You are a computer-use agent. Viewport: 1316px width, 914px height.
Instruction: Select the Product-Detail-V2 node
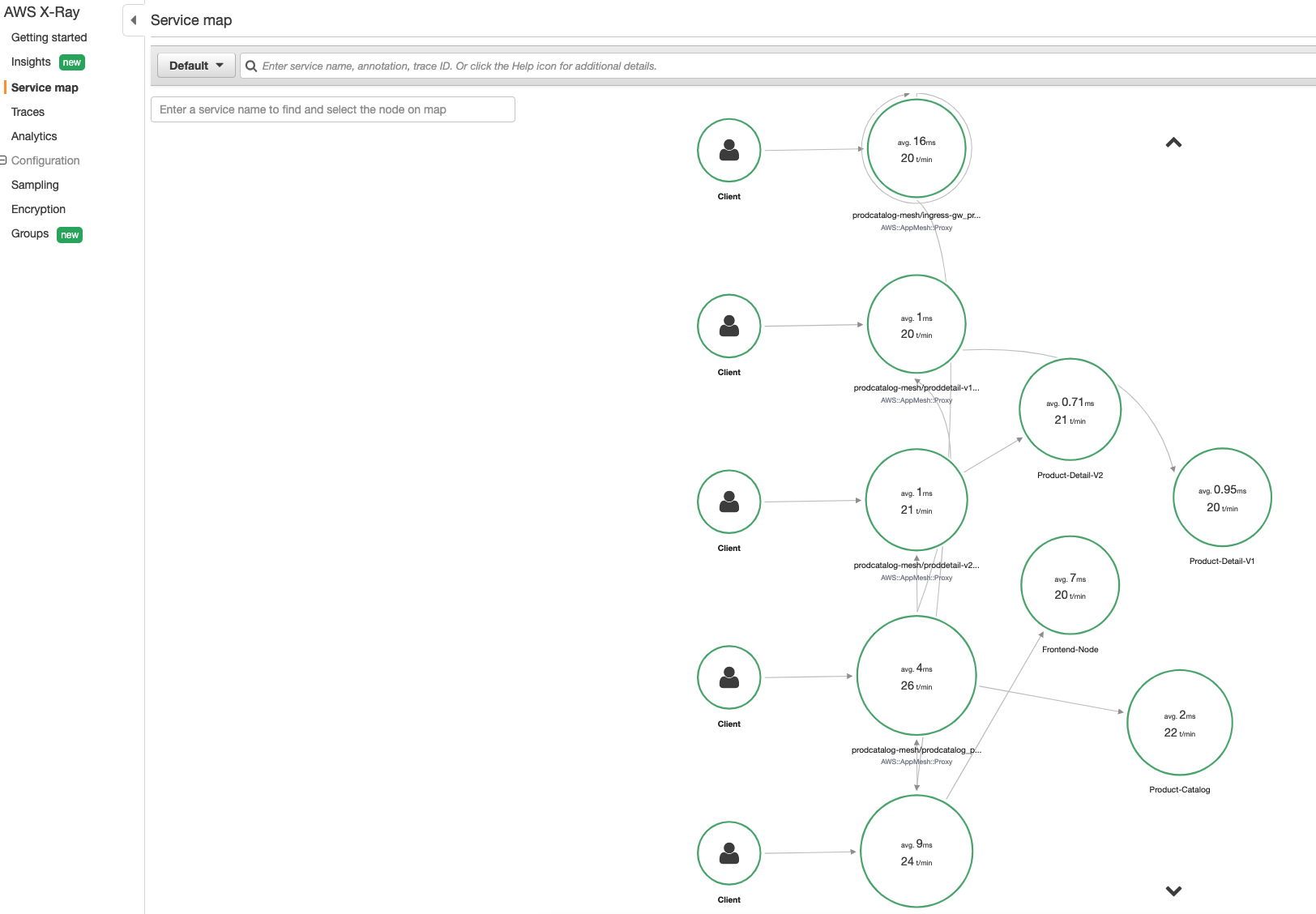[1070, 410]
